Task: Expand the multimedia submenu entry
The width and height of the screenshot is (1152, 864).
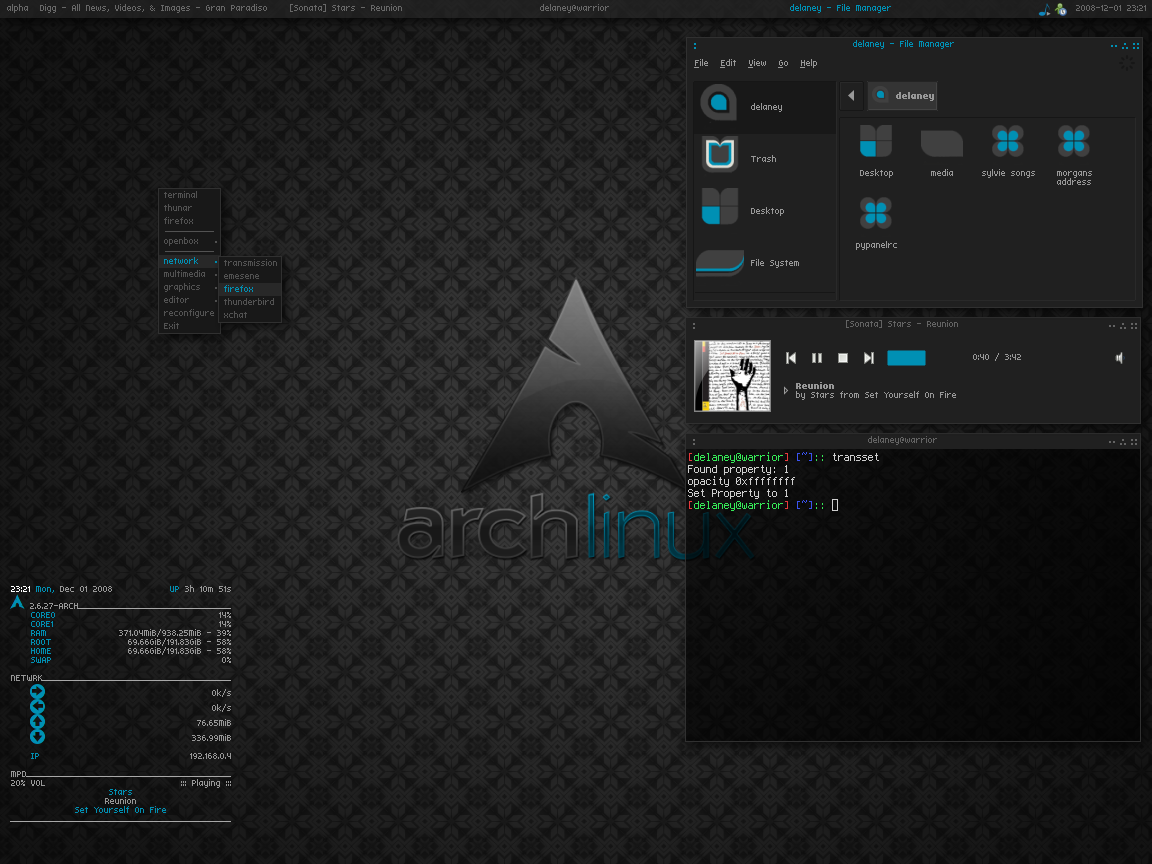Action: point(190,274)
